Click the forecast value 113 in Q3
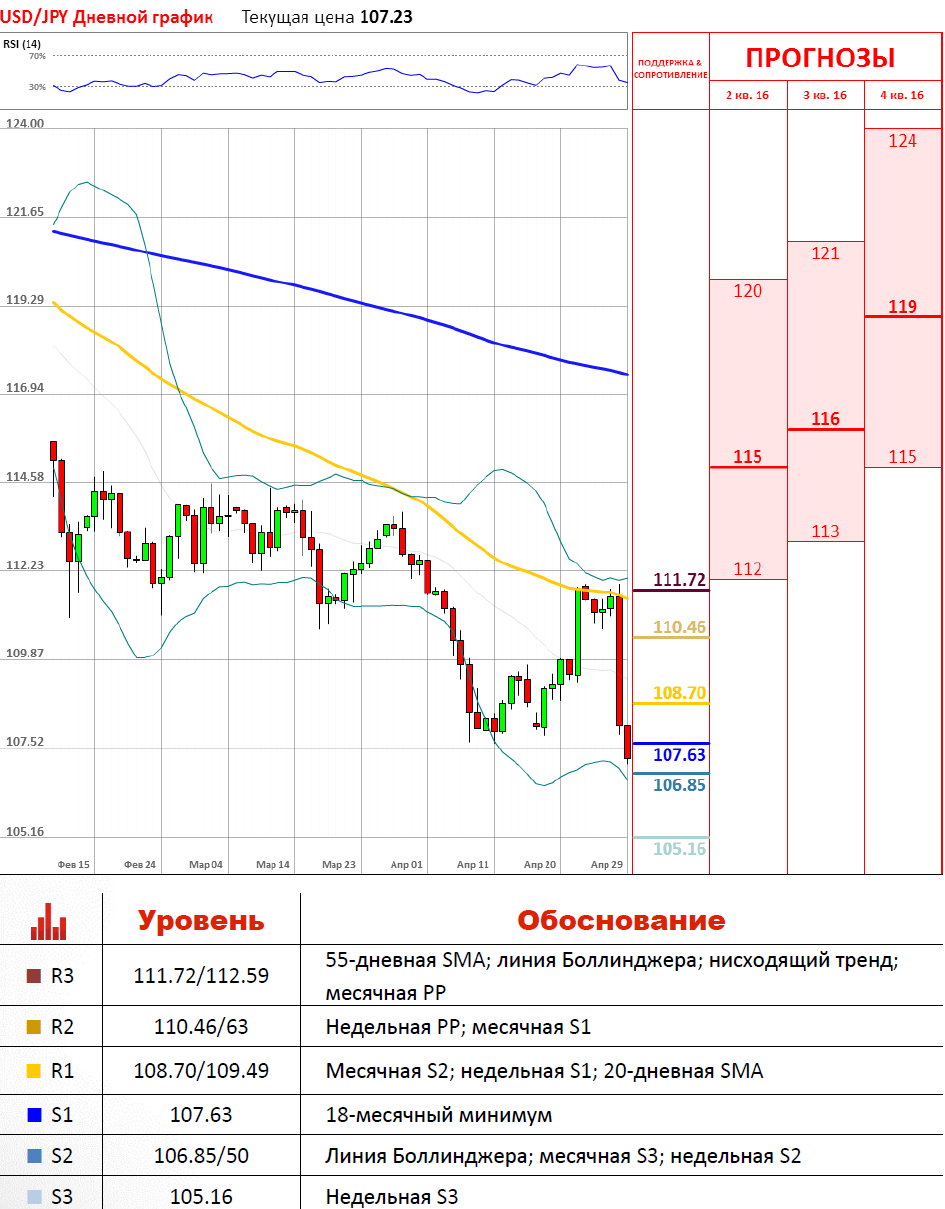The height and width of the screenshot is (1209, 945). pyautogui.click(x=826, y=531)
